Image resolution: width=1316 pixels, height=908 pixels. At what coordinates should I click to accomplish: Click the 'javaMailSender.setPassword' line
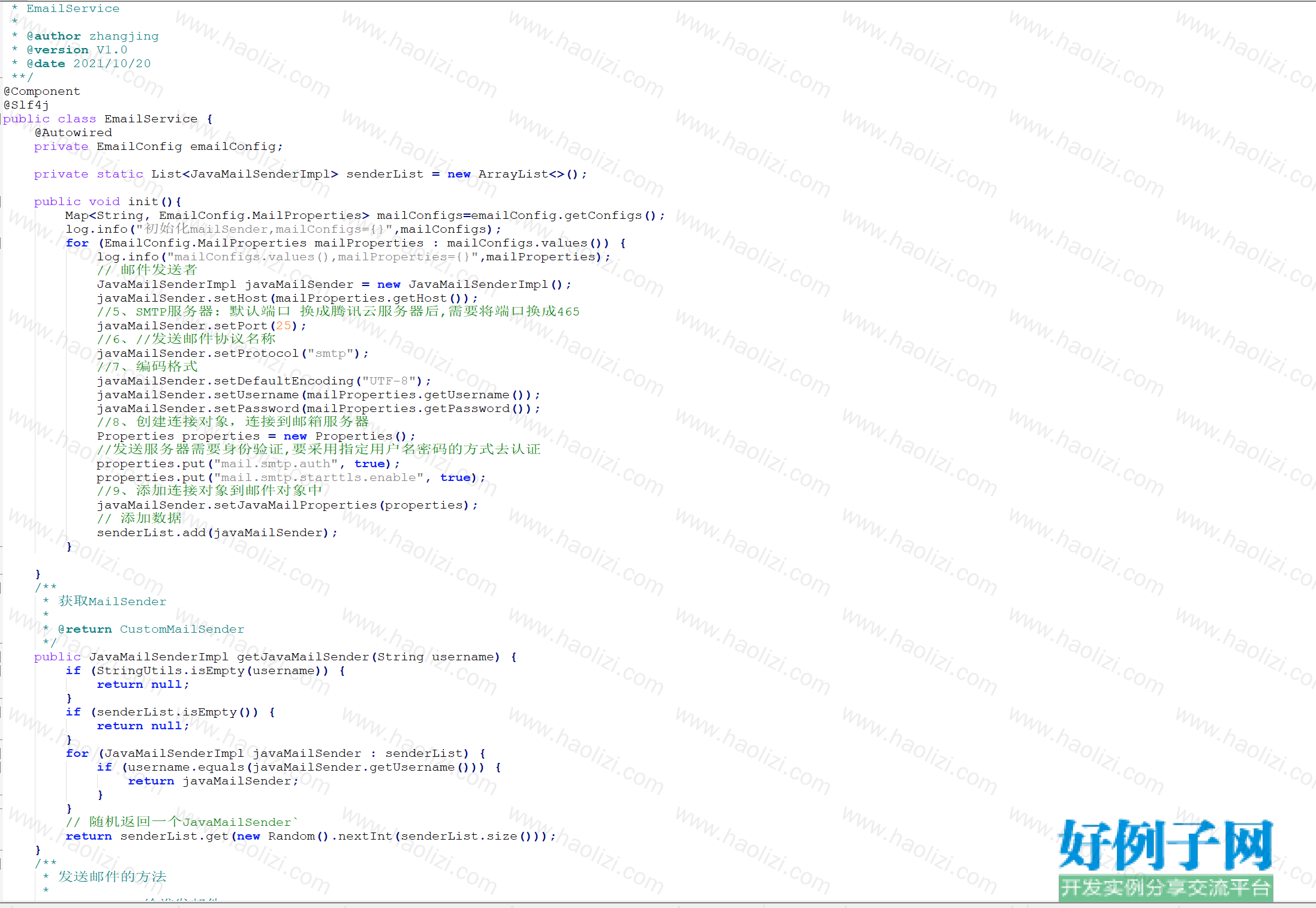coord(319,408)
